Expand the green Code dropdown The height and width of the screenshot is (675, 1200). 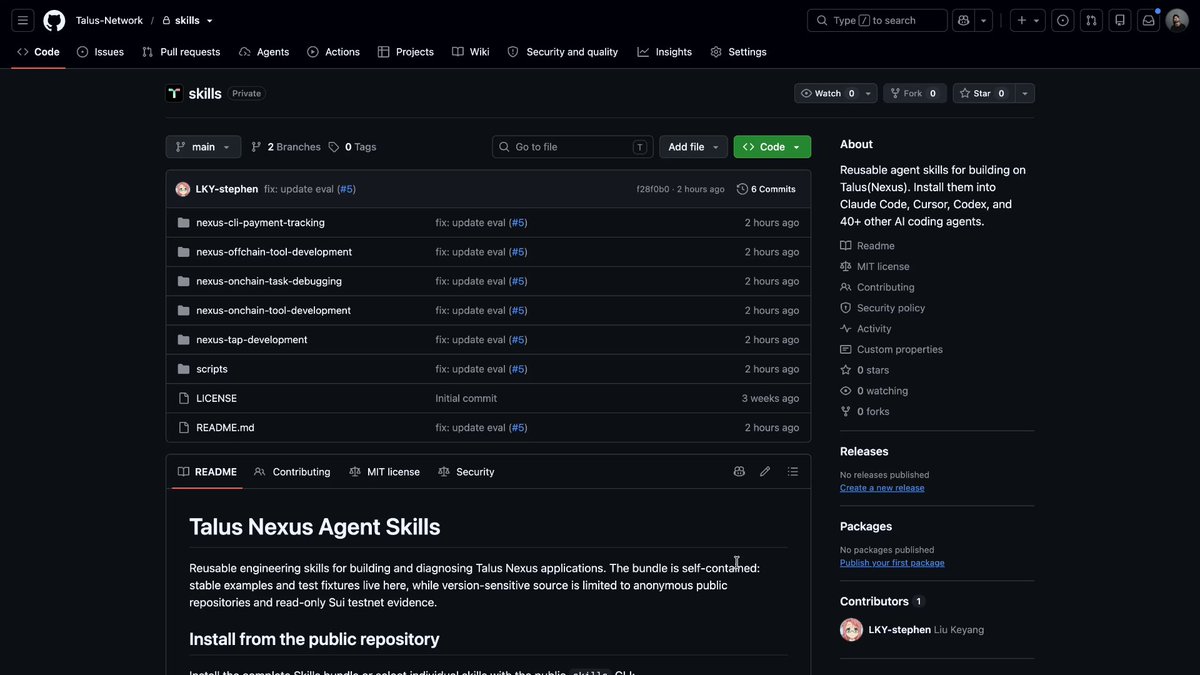(x=772, y=147)
